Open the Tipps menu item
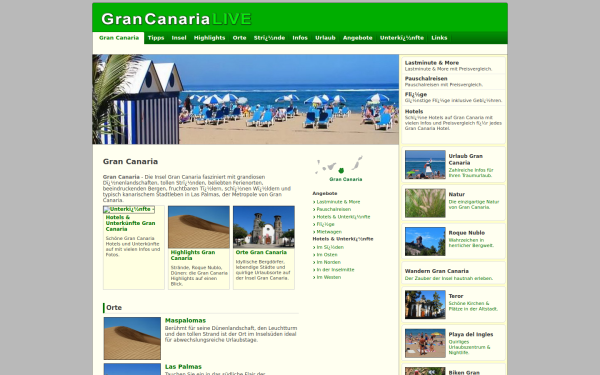Image resolution: width=600 pixels, height=375 pixels. [156, 38]
